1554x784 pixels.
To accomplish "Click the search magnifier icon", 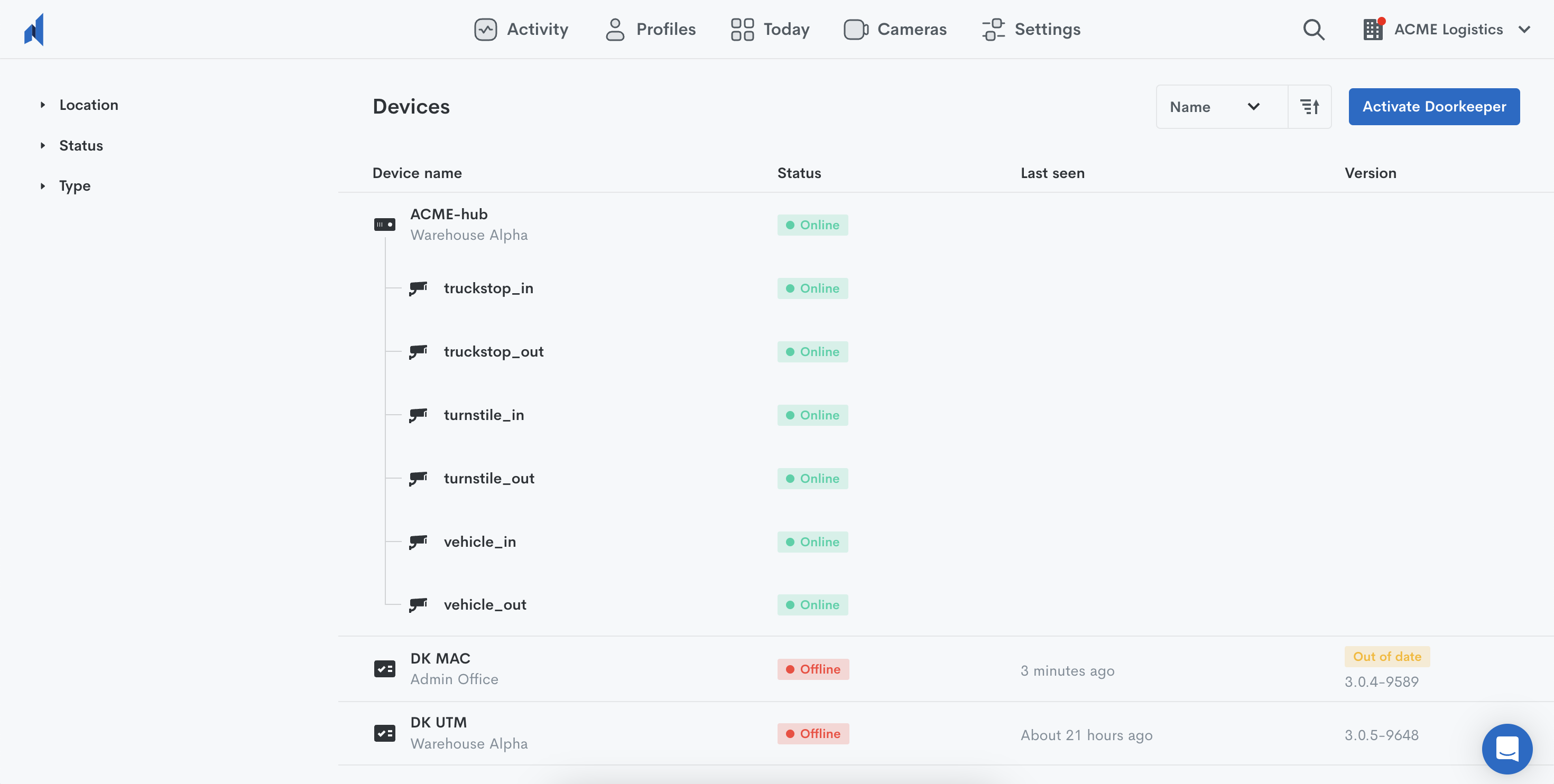I will point(1313,29).
